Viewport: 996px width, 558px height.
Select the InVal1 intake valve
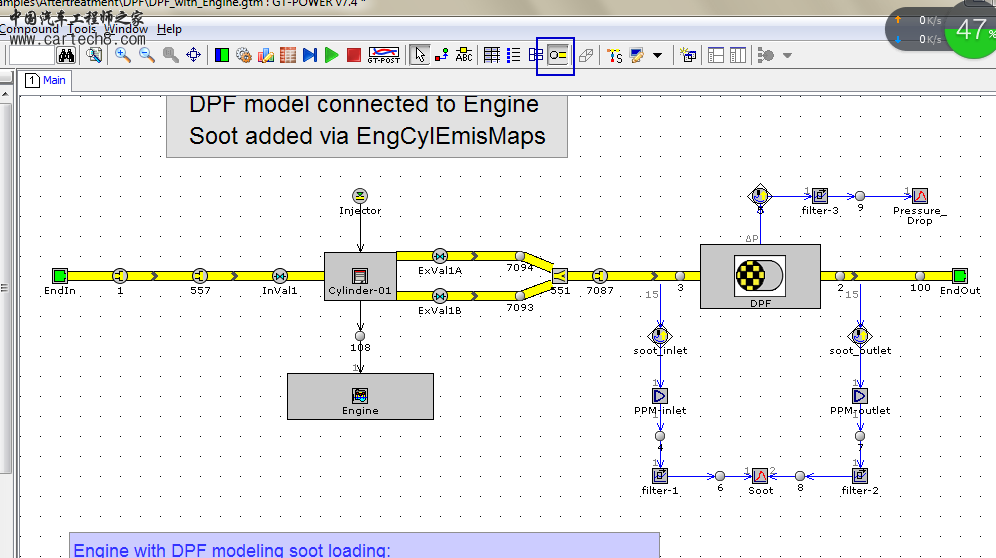tap(279, 276)
